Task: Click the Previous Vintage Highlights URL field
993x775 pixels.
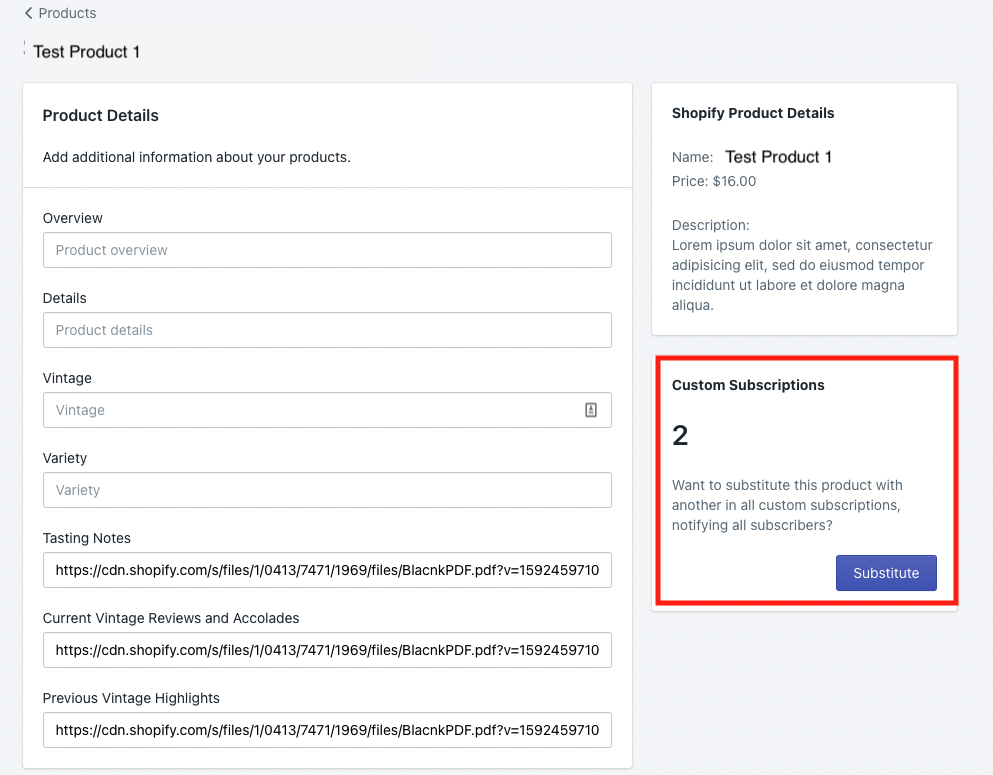Action: pyautogui.click(x=327, y=730)
